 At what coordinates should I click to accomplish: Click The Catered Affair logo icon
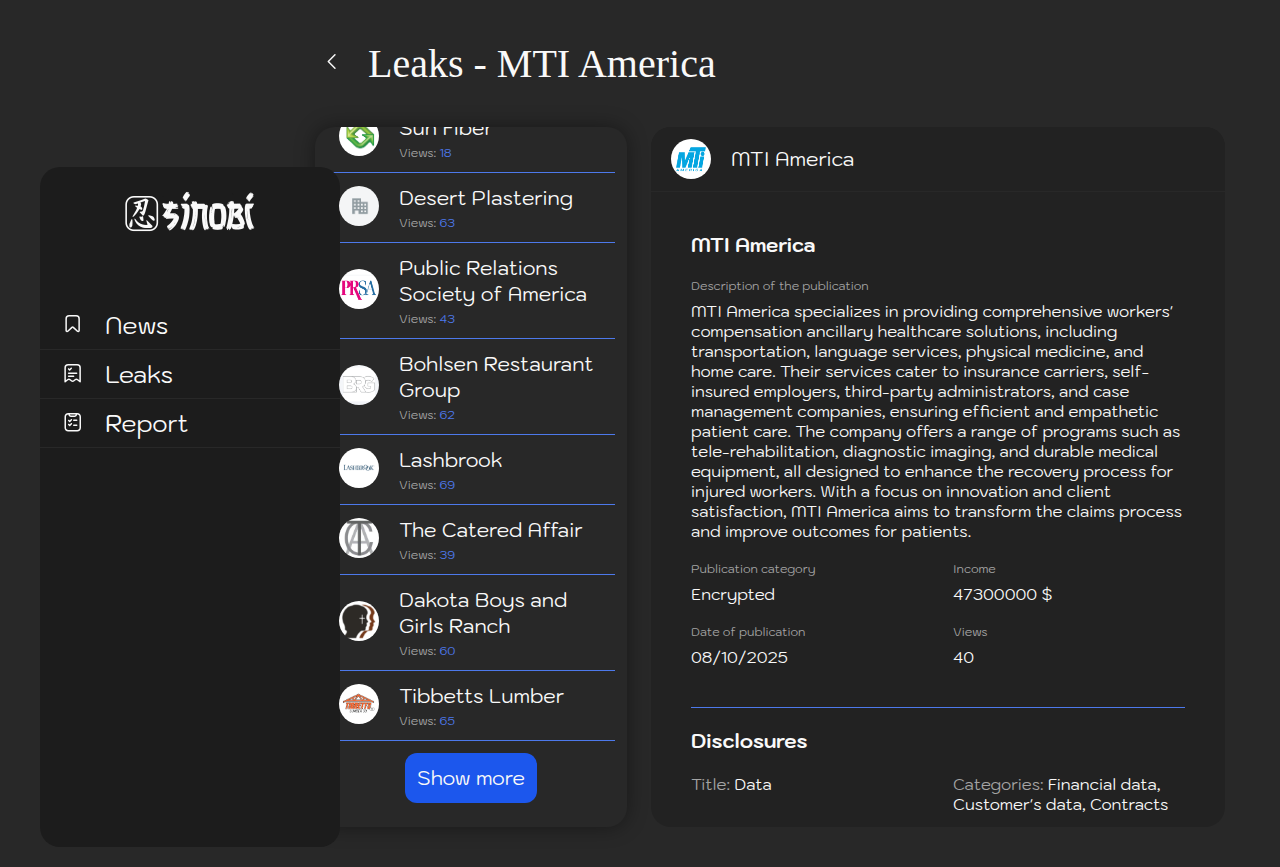[x=359, y=538]
